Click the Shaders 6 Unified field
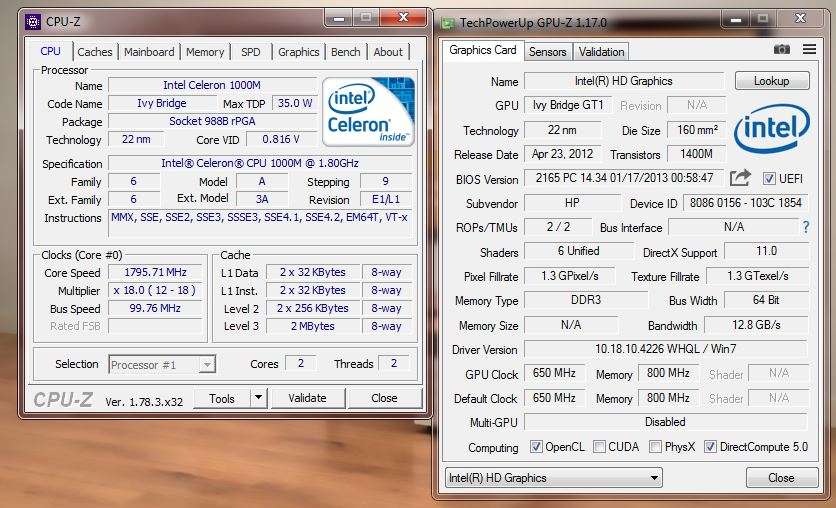836x508 pixels. click(x=579, y=251)
